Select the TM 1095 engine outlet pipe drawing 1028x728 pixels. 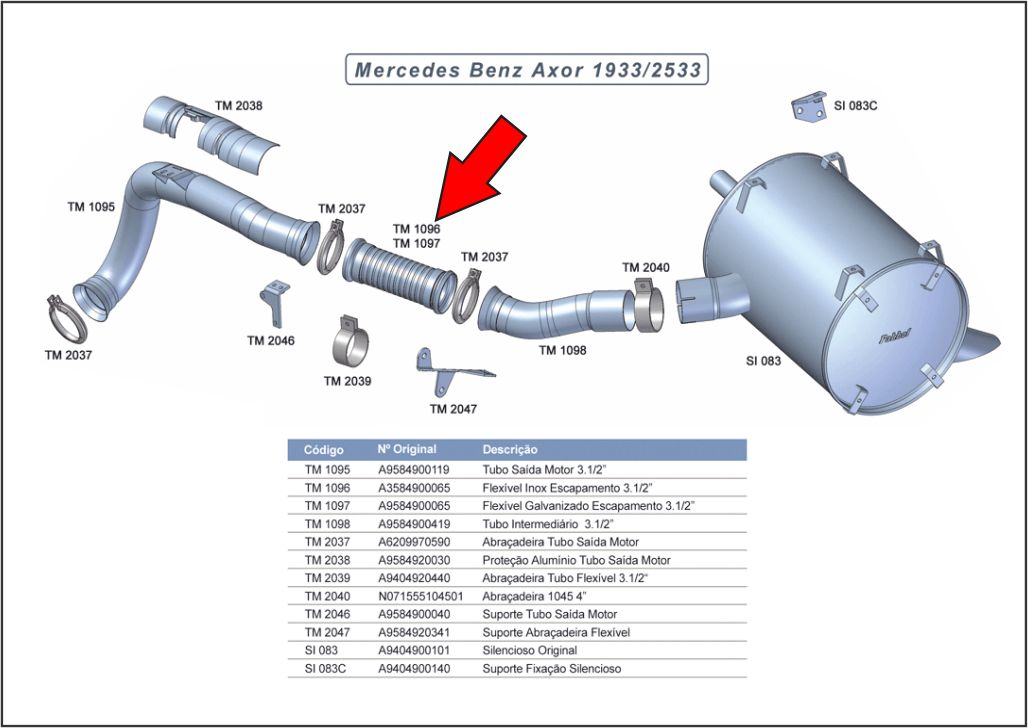[196, 239]
